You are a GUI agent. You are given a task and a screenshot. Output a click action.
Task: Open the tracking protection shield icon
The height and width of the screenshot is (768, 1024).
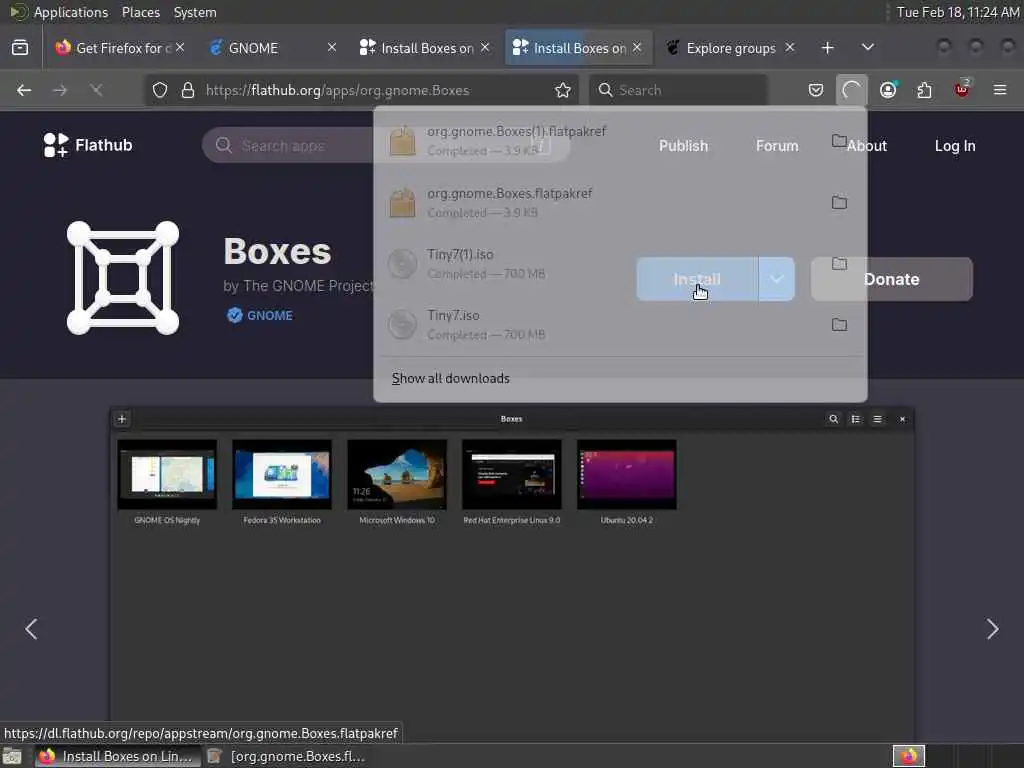click(160, 90)
